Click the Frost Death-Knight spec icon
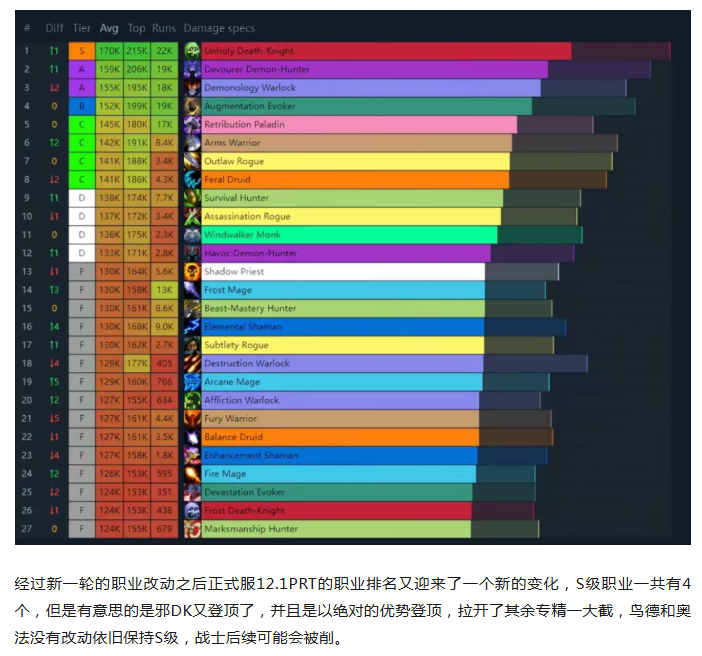Screen dimensions: 702x656 [x=193, y=510]
